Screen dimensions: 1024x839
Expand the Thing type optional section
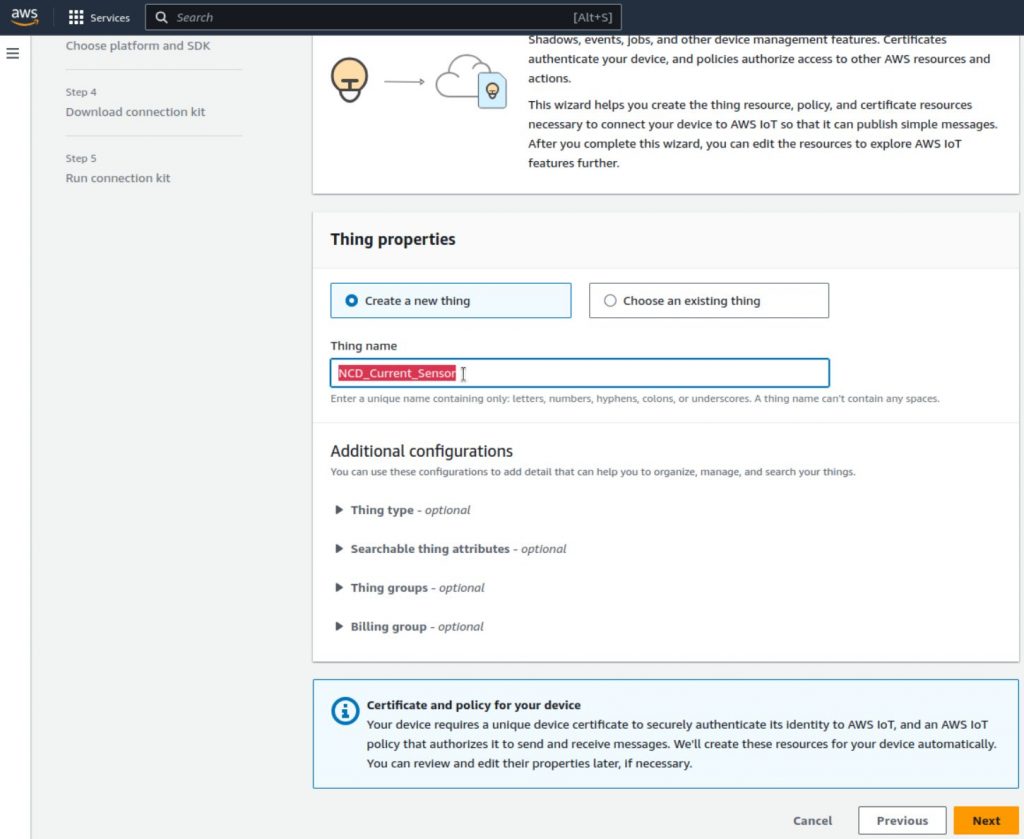click(340, 510)
